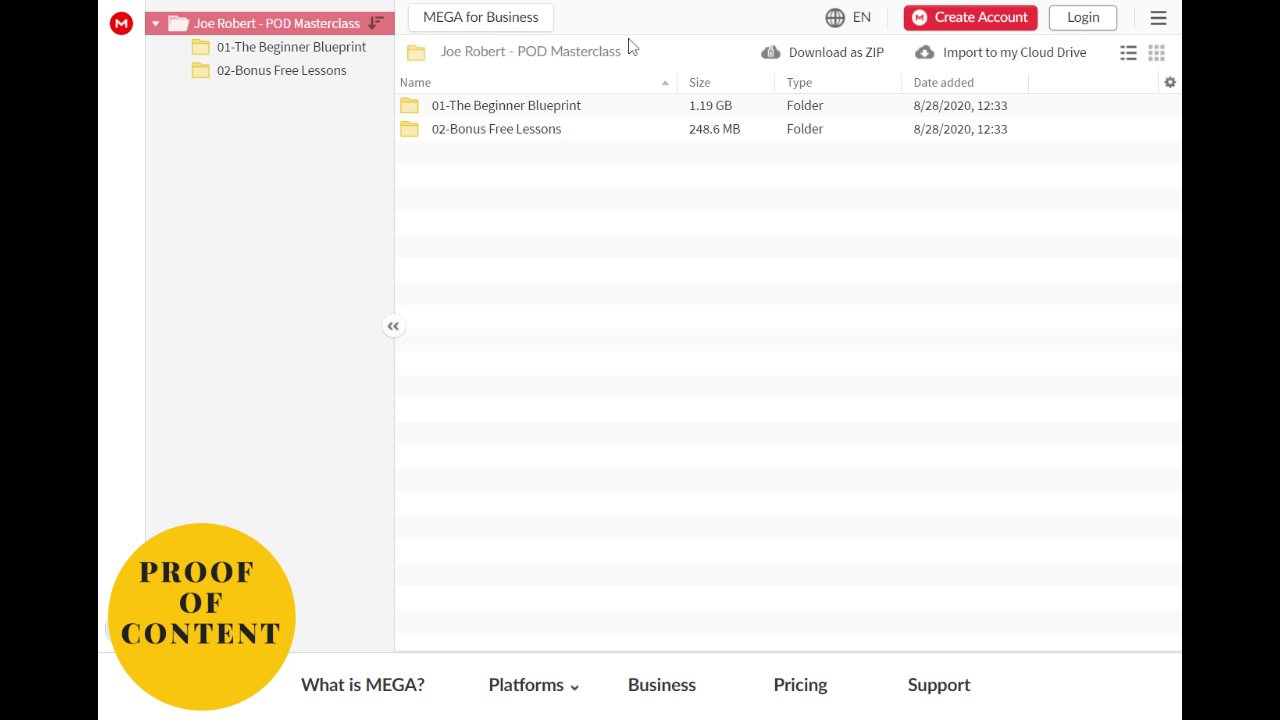Select 01-The Beginner Blueprint in sidebar tree
The image size is (1280, 720).
point(291,47)
